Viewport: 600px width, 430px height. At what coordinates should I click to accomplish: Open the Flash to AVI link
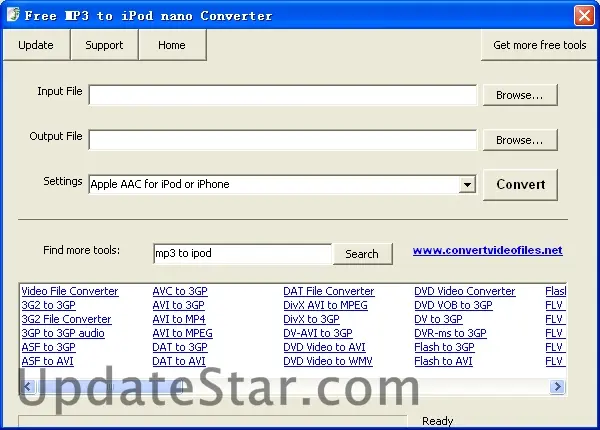443,361
